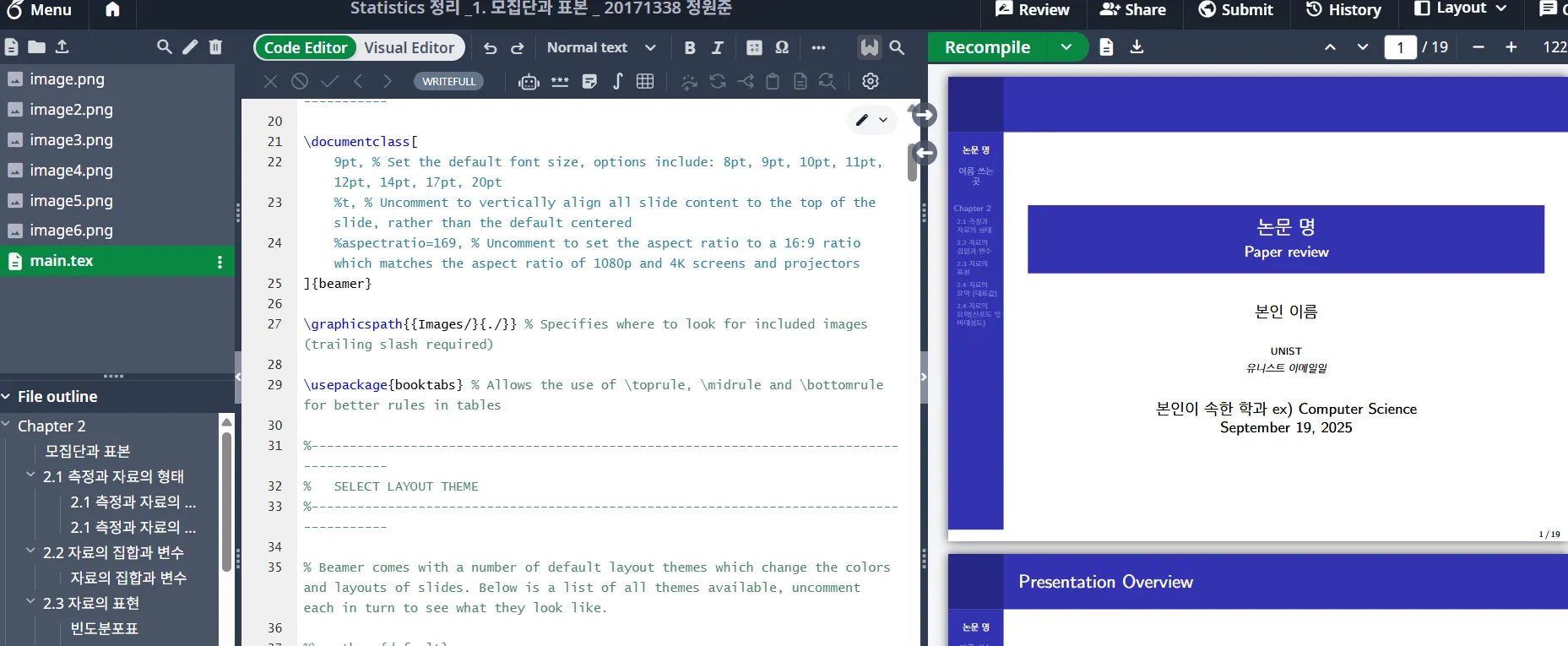Click the Writefull table generator icon

(x=645, y=81)
